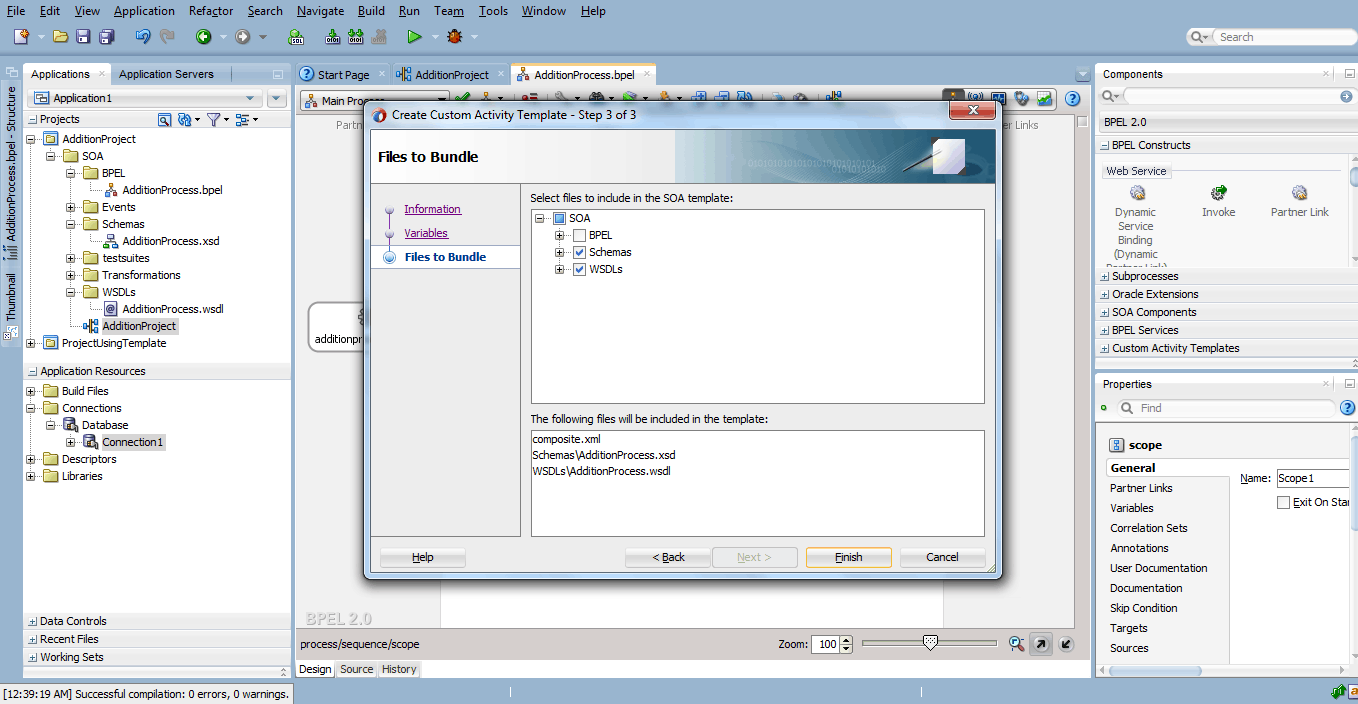
Task: Click the Projects panel filter funnel icon
Action: pyautogui.click(x=213, y=119)
